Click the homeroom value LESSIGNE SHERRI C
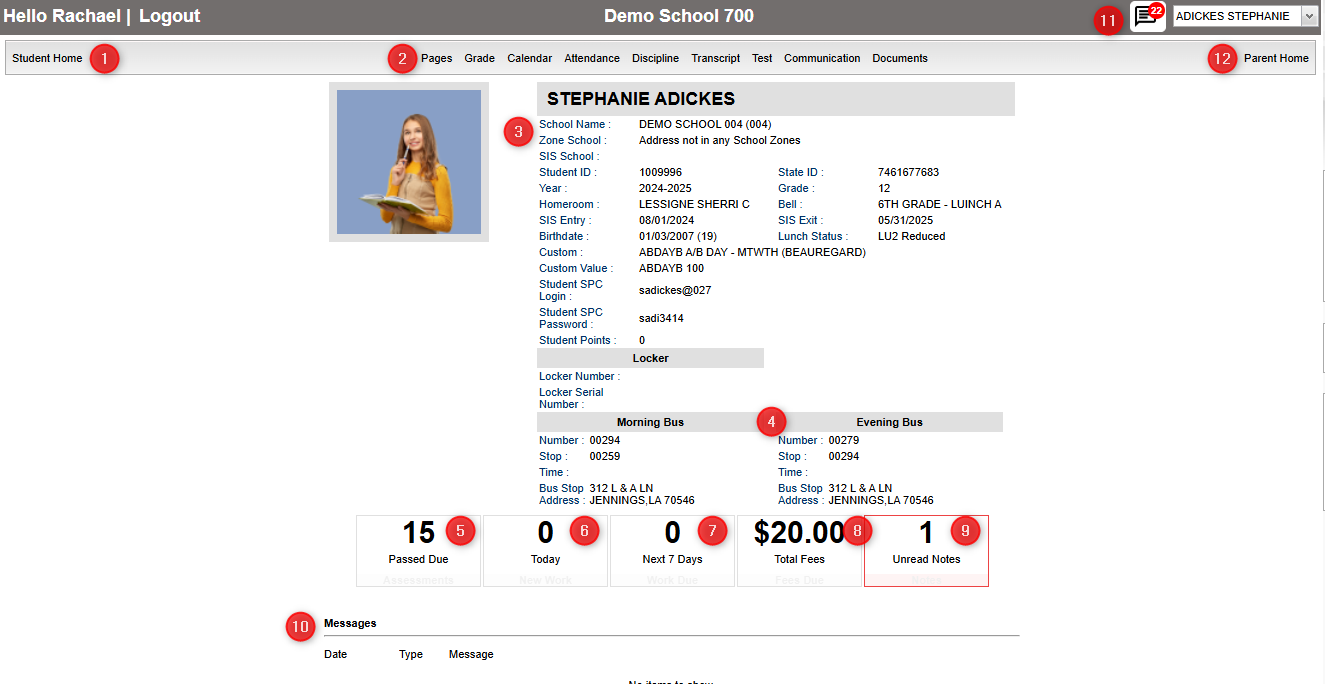The width and height of the screenshot is (1325, 684). [694, 204]
